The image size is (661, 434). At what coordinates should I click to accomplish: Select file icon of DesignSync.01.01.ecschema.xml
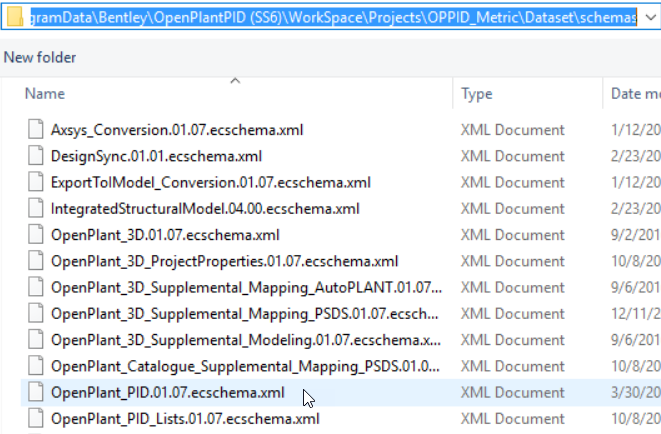(35, 156)
